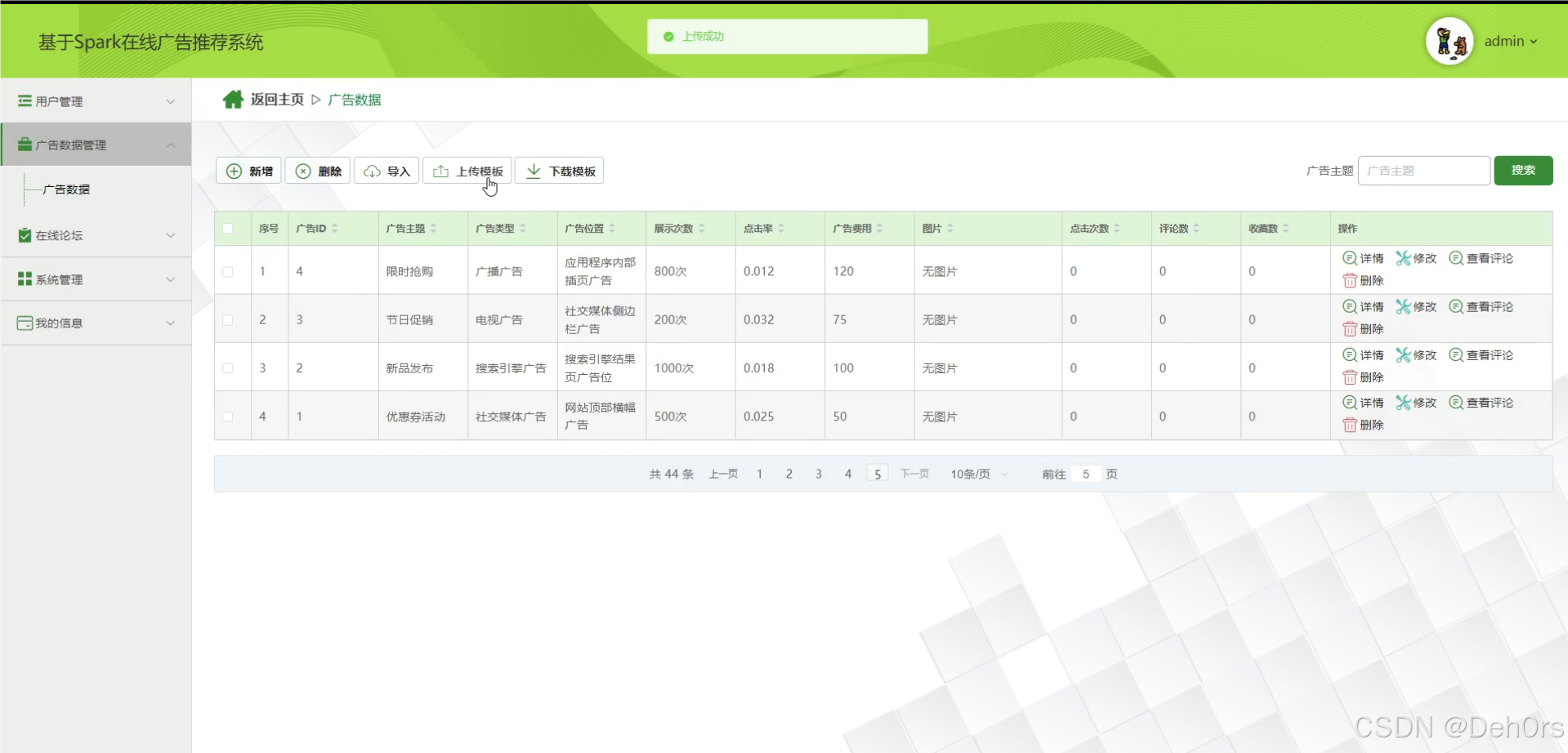Type in the 广告主题 search input field
This screenshot has width=1568, height=753.
[x=1423, y=171]
